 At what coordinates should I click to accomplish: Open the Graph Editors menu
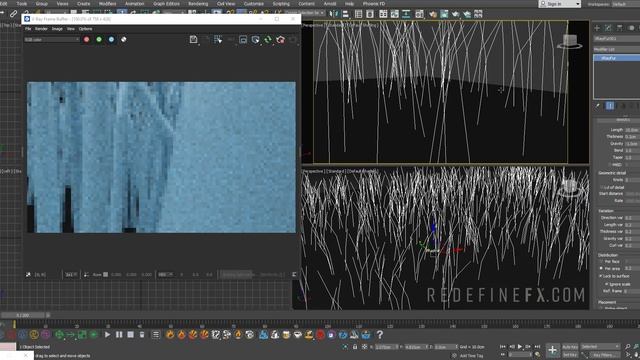tap(166, 4)
